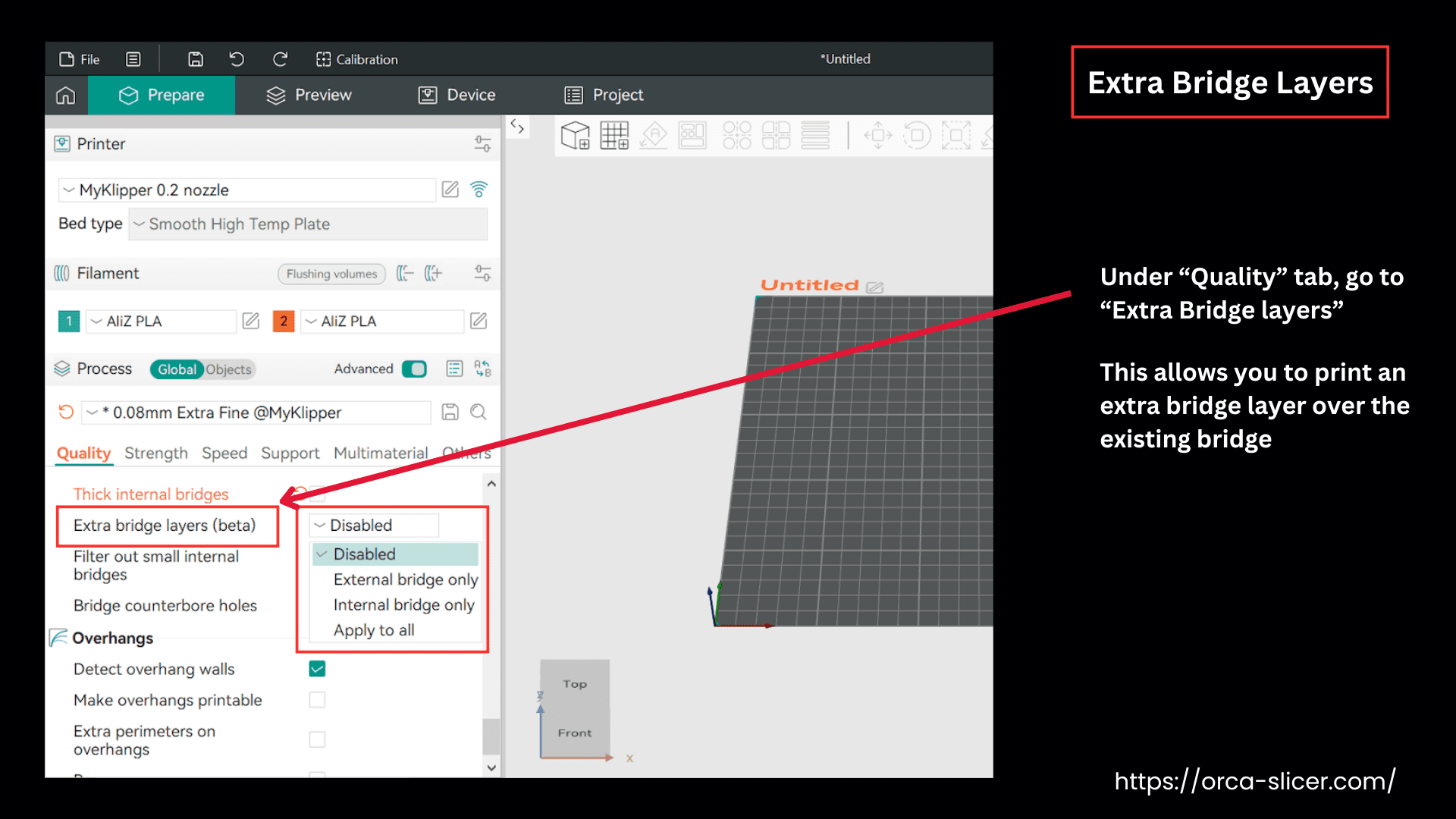Switch to the Strength tab
Screen dimensions: 1456x819
155,453
